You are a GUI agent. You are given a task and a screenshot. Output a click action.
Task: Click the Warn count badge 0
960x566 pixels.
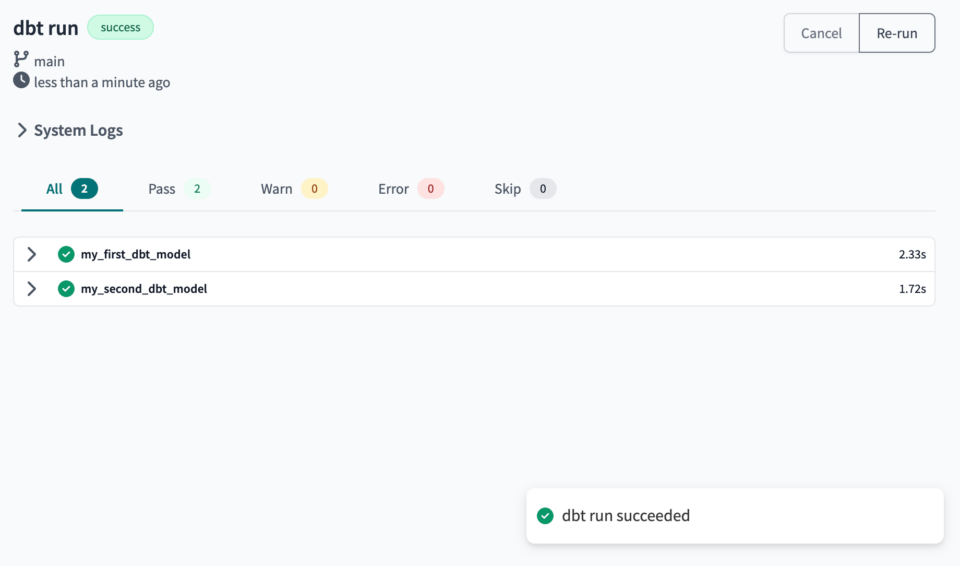tap(315, 189)
